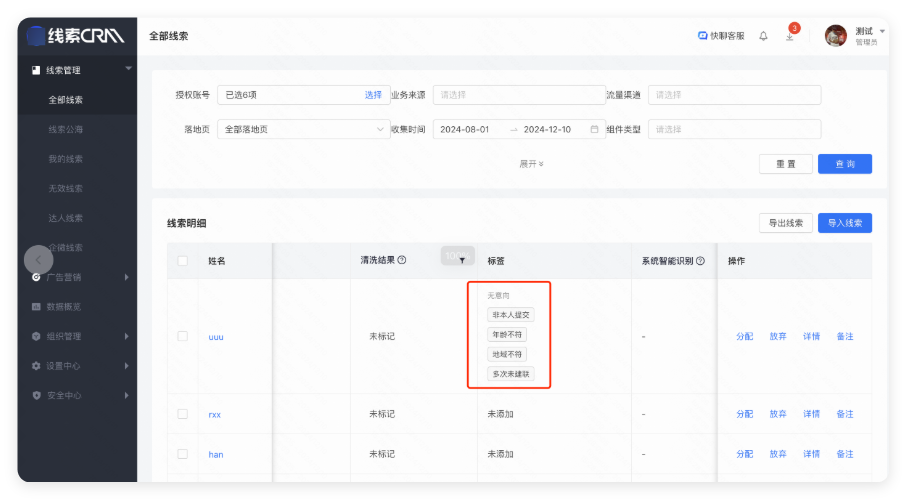
Task: Click 备注 in the uuu row
Action: 845,336
